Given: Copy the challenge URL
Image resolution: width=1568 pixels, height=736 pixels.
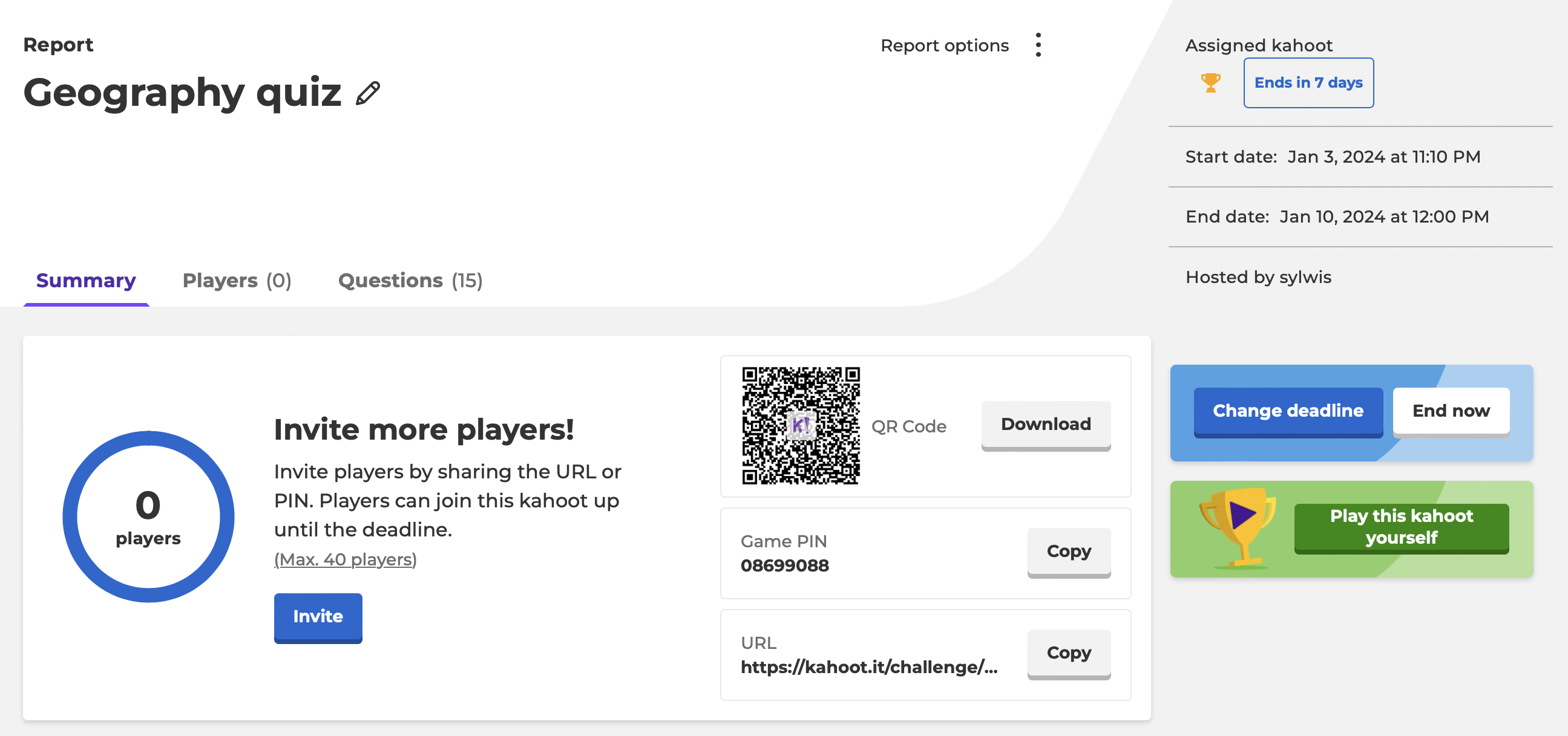Looking at the screenshot, I should [1068, 653].
